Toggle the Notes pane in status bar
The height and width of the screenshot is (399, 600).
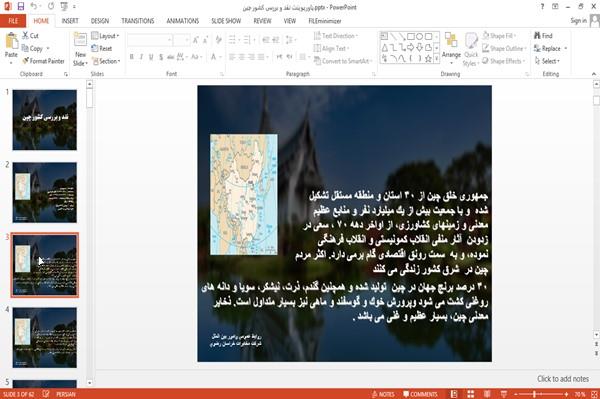(x=383, y=394)
